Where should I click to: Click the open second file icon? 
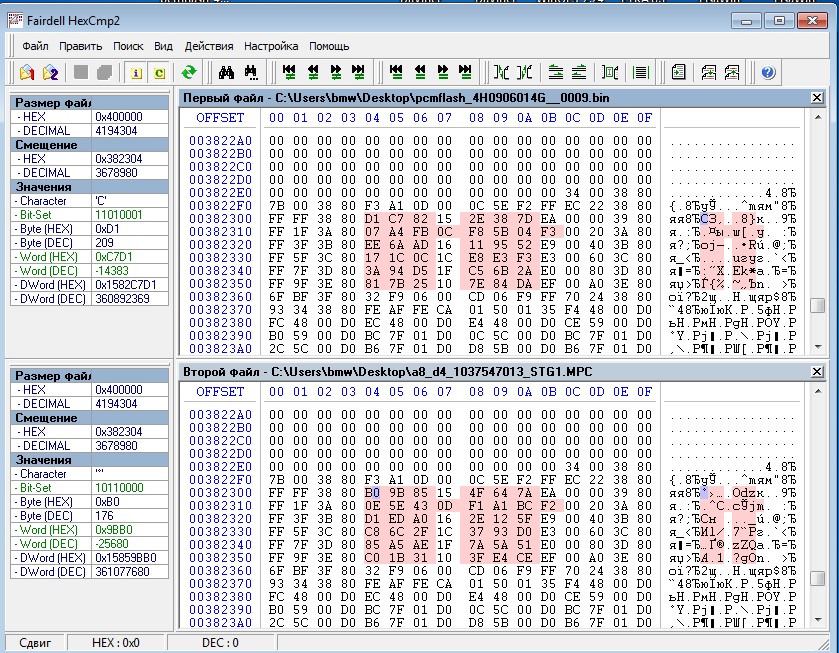click(50, 72)
